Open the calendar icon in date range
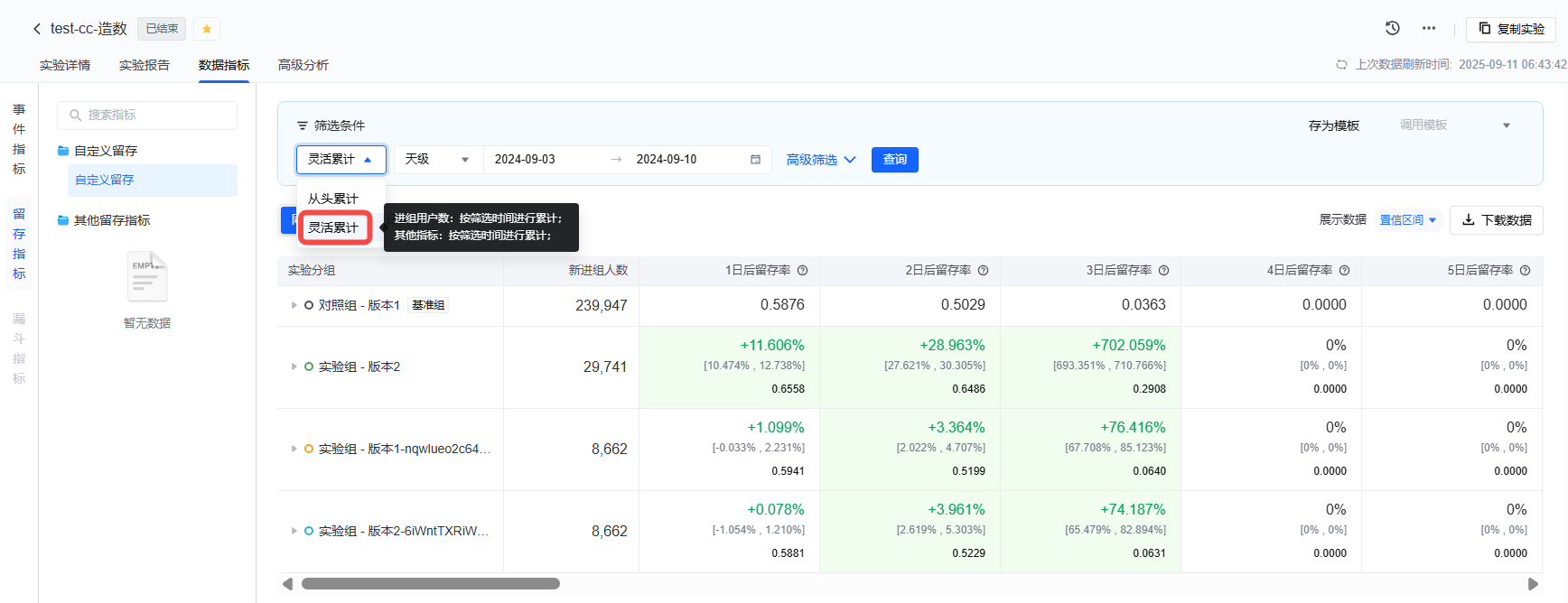This screenshot has height=603, width=1568. click(x=755, y=160)
